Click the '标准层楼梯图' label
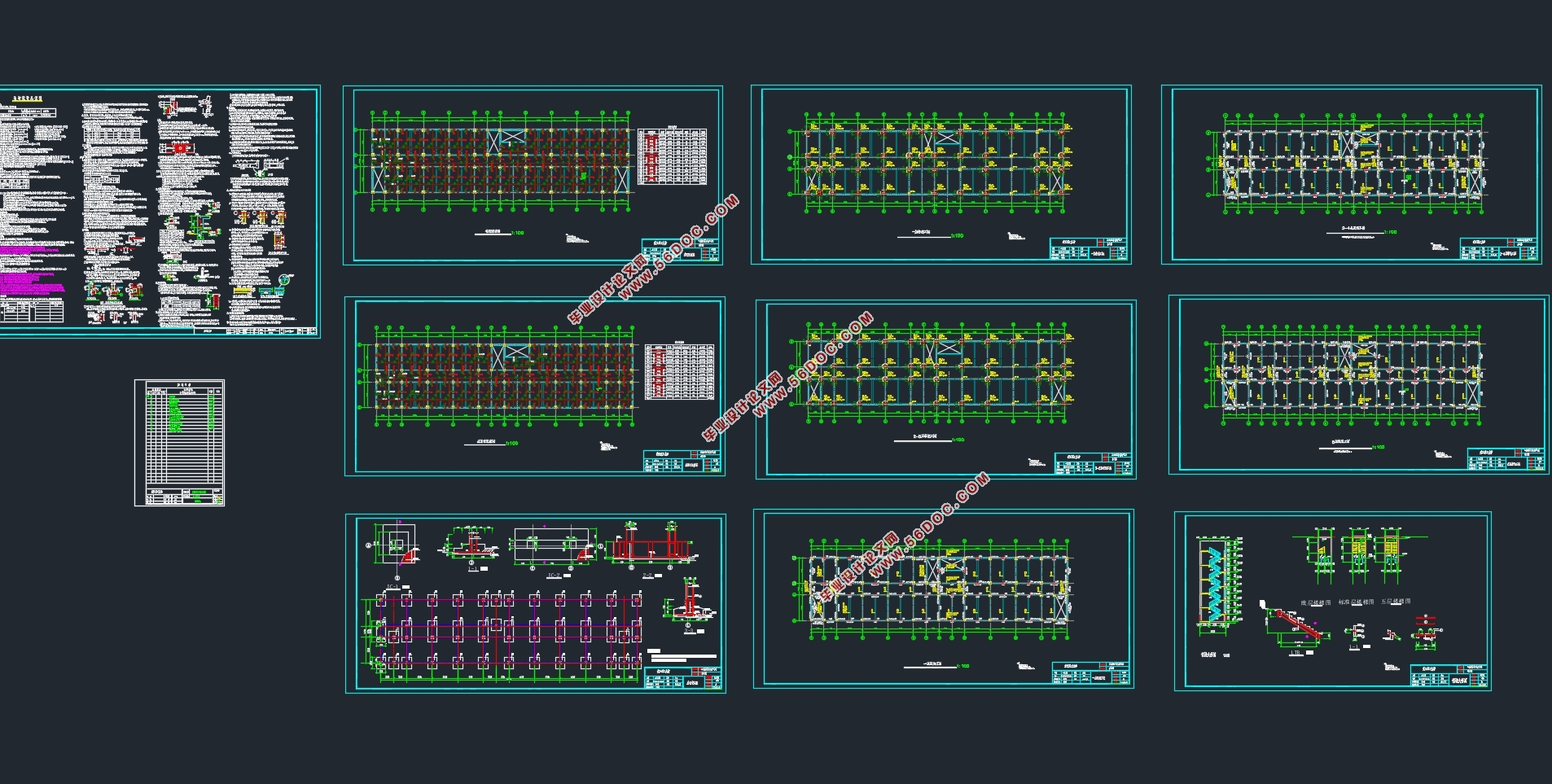 pyautogui.click(x=1356, y=602)
